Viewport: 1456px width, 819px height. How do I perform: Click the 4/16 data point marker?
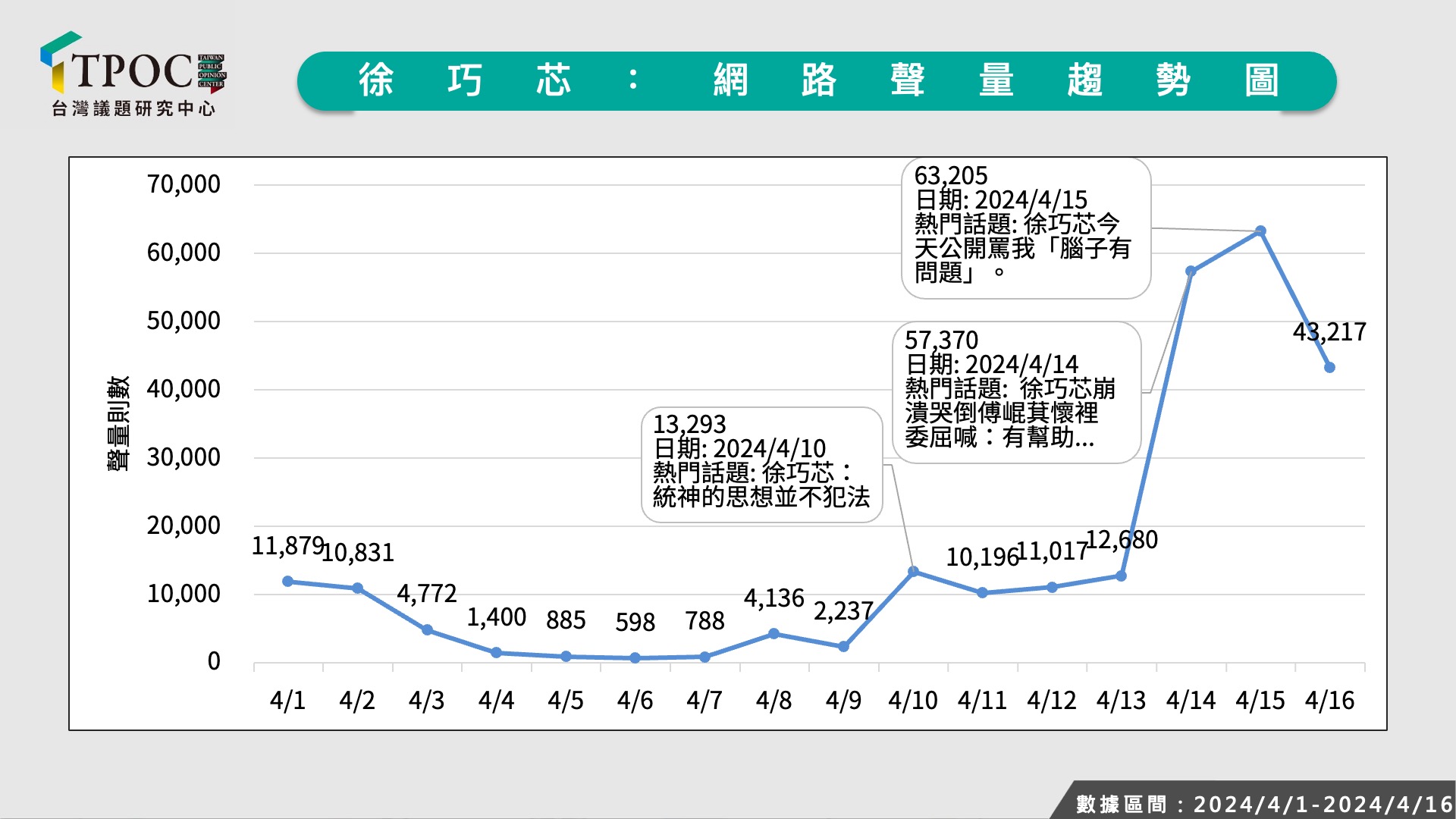(x=1329, y=368)
